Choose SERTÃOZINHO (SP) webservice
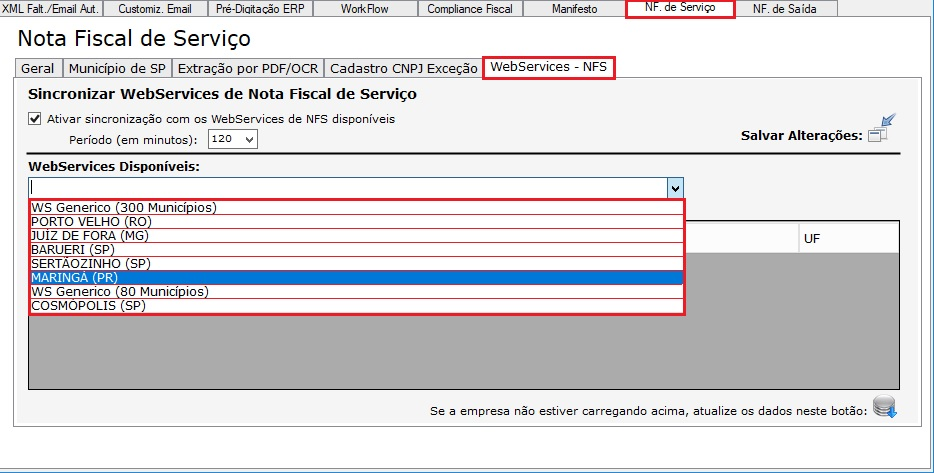Screen dimensions: 934x473 coord(356,263)
